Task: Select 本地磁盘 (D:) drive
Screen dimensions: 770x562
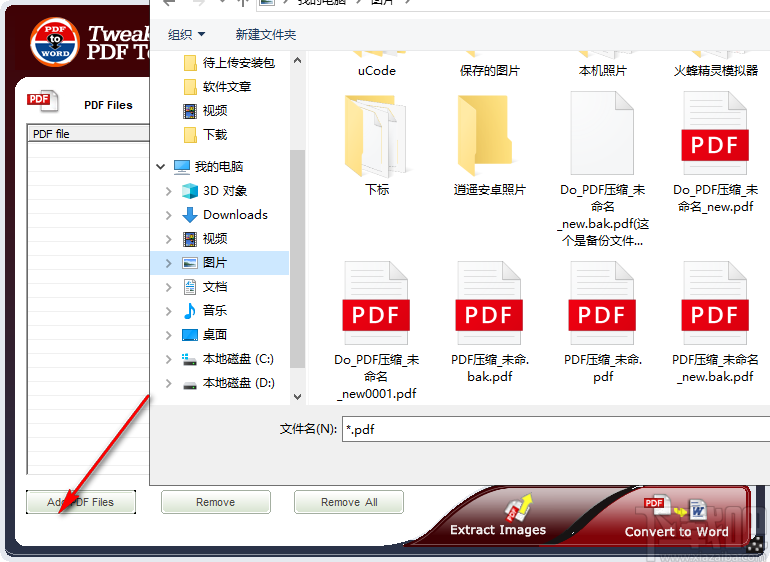Action: (228, 383)
